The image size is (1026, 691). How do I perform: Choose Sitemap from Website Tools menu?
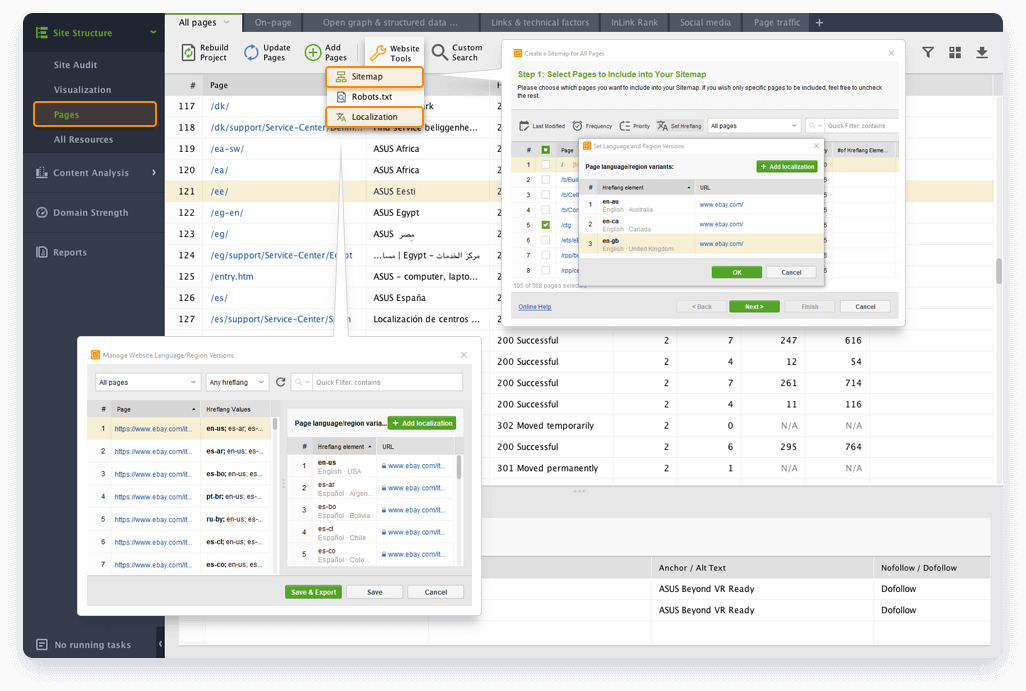click(374, 77)
